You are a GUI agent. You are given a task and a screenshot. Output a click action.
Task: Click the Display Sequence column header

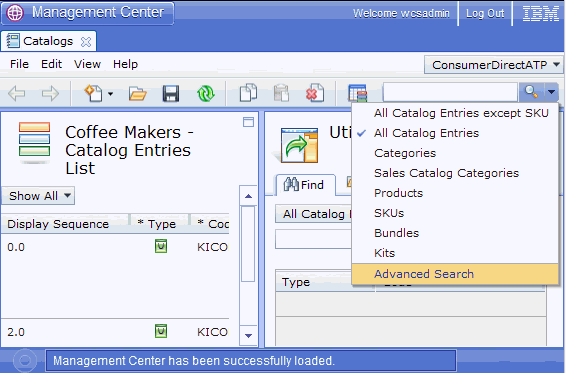tap(65, 224)
